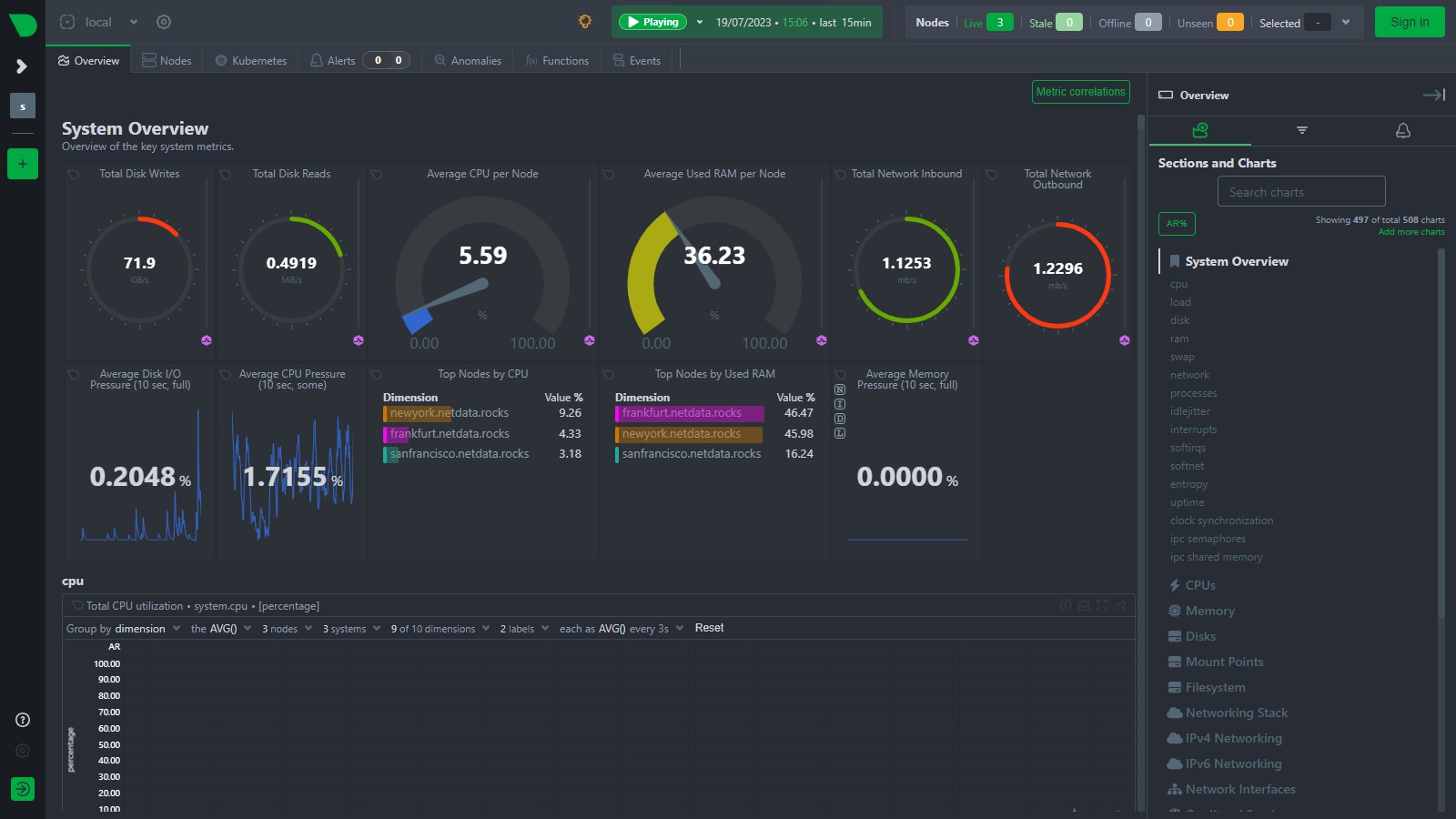The height and width of the screenshot is (819, 1456).
Task: Click the D icon beside Average Memory Pressure
Action: click(x=840, y=419)
